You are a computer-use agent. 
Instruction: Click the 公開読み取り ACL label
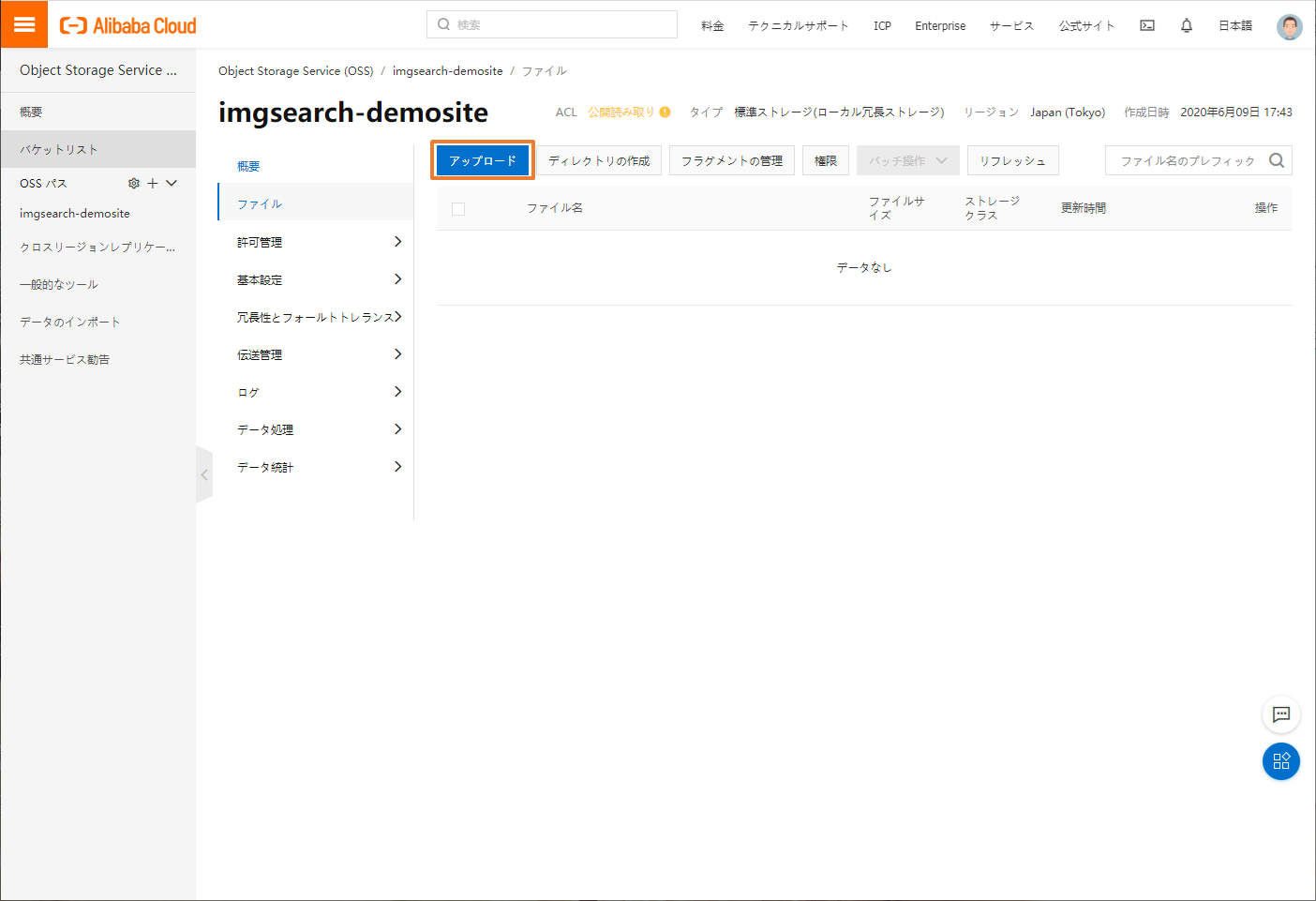point(621,112)
